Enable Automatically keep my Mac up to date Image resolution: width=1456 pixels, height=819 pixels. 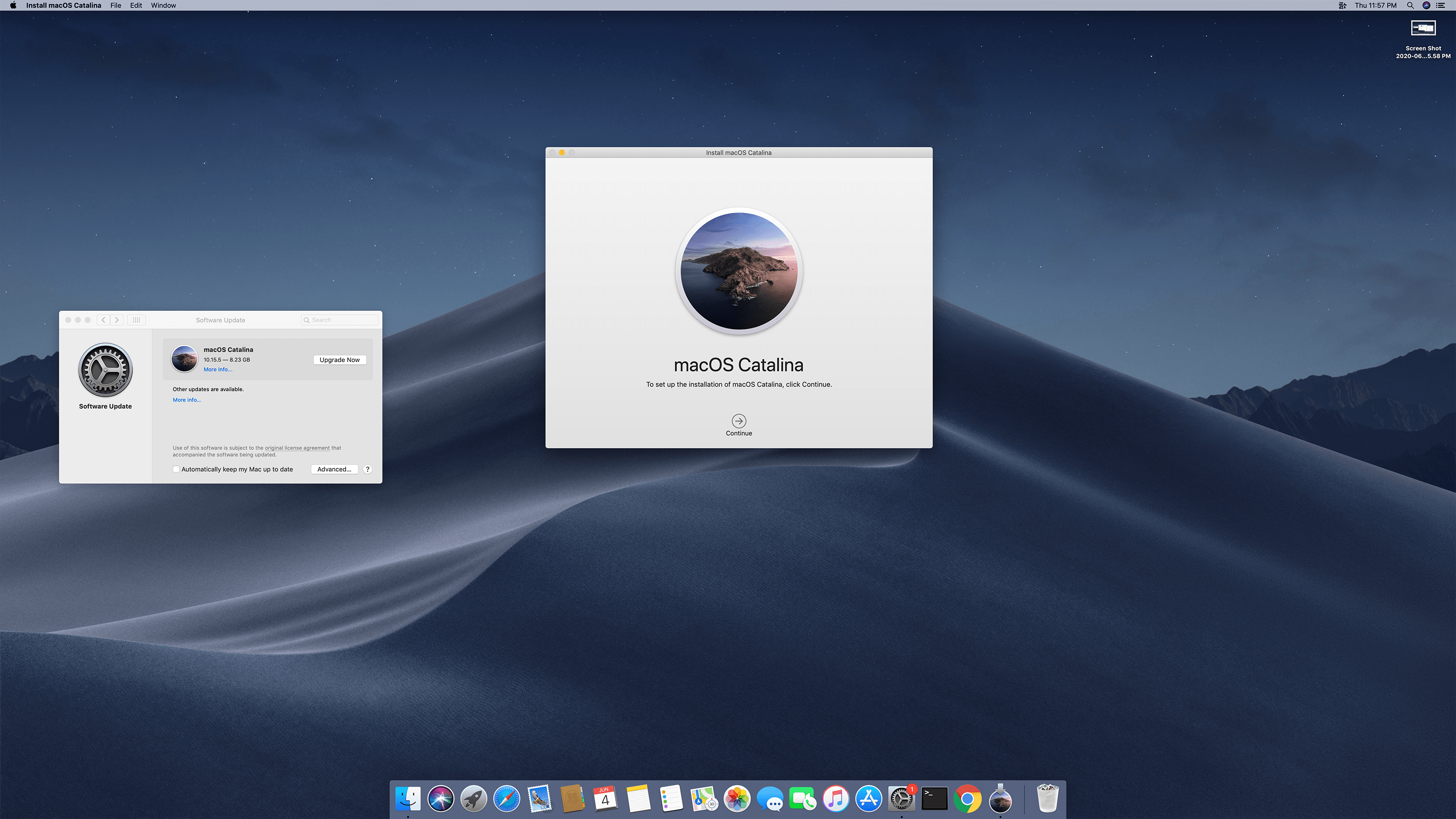tap(176, 469)
